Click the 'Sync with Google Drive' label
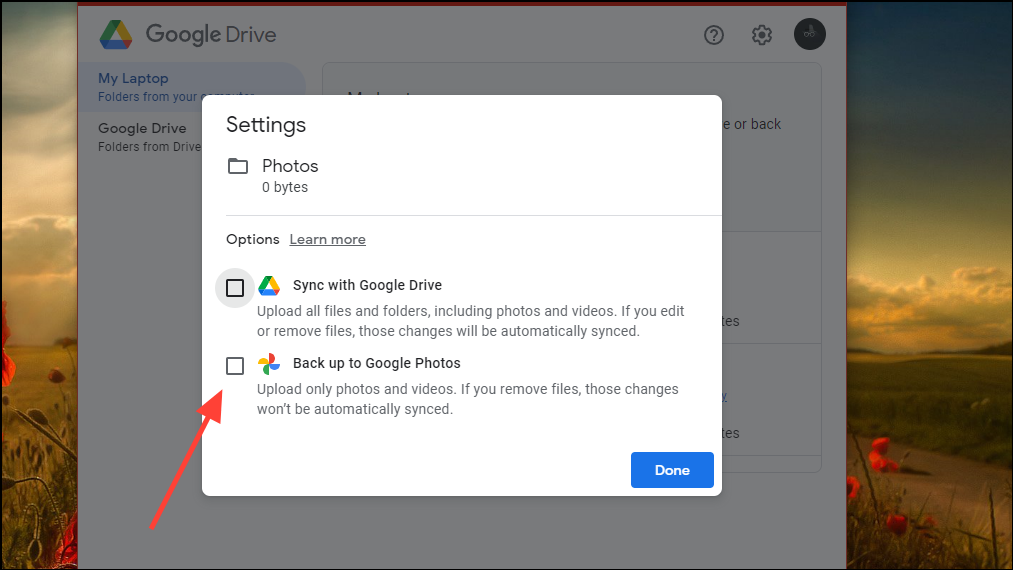 [x=368, y=285]
